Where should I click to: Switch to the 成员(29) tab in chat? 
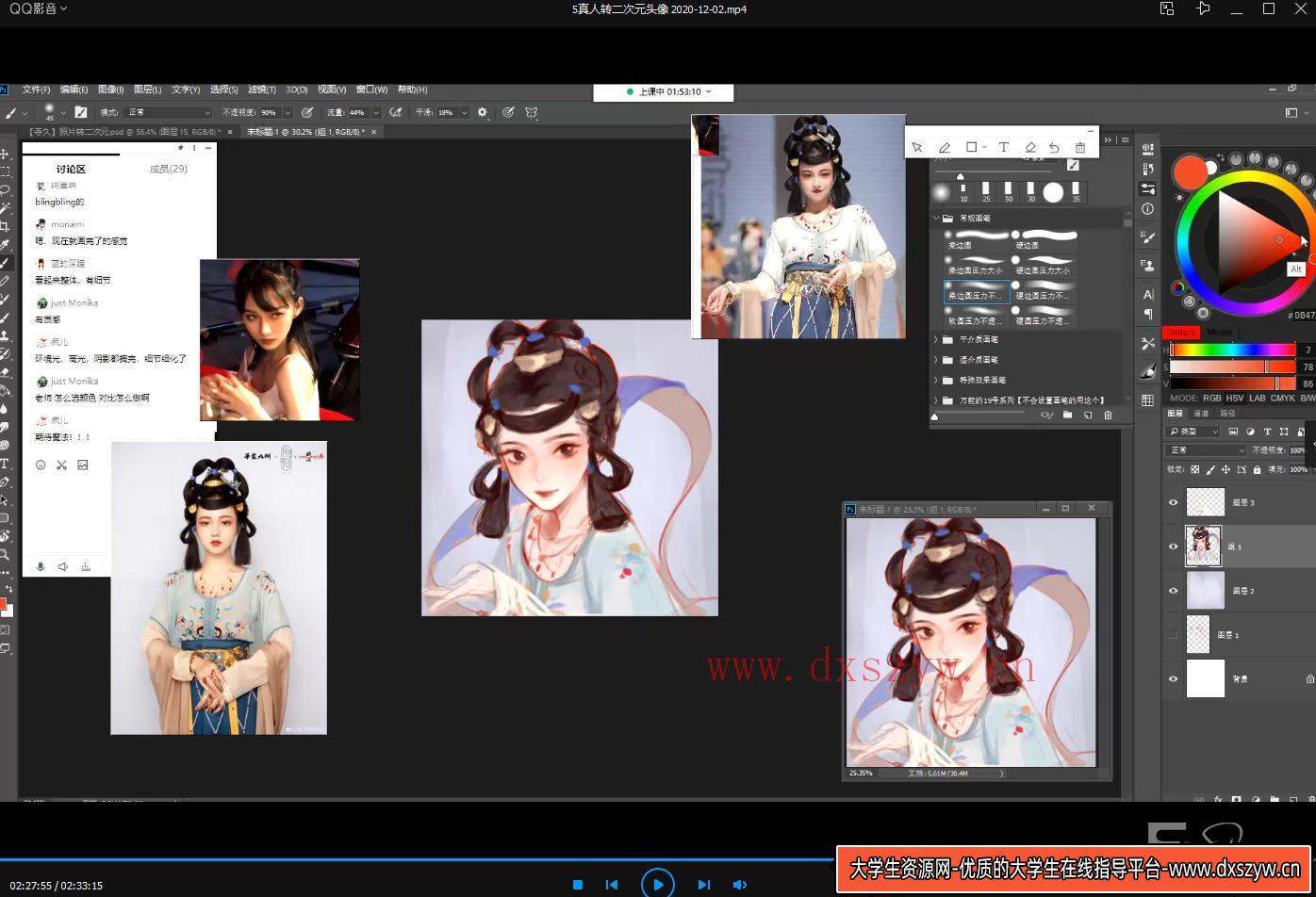[x=168, y=170]
